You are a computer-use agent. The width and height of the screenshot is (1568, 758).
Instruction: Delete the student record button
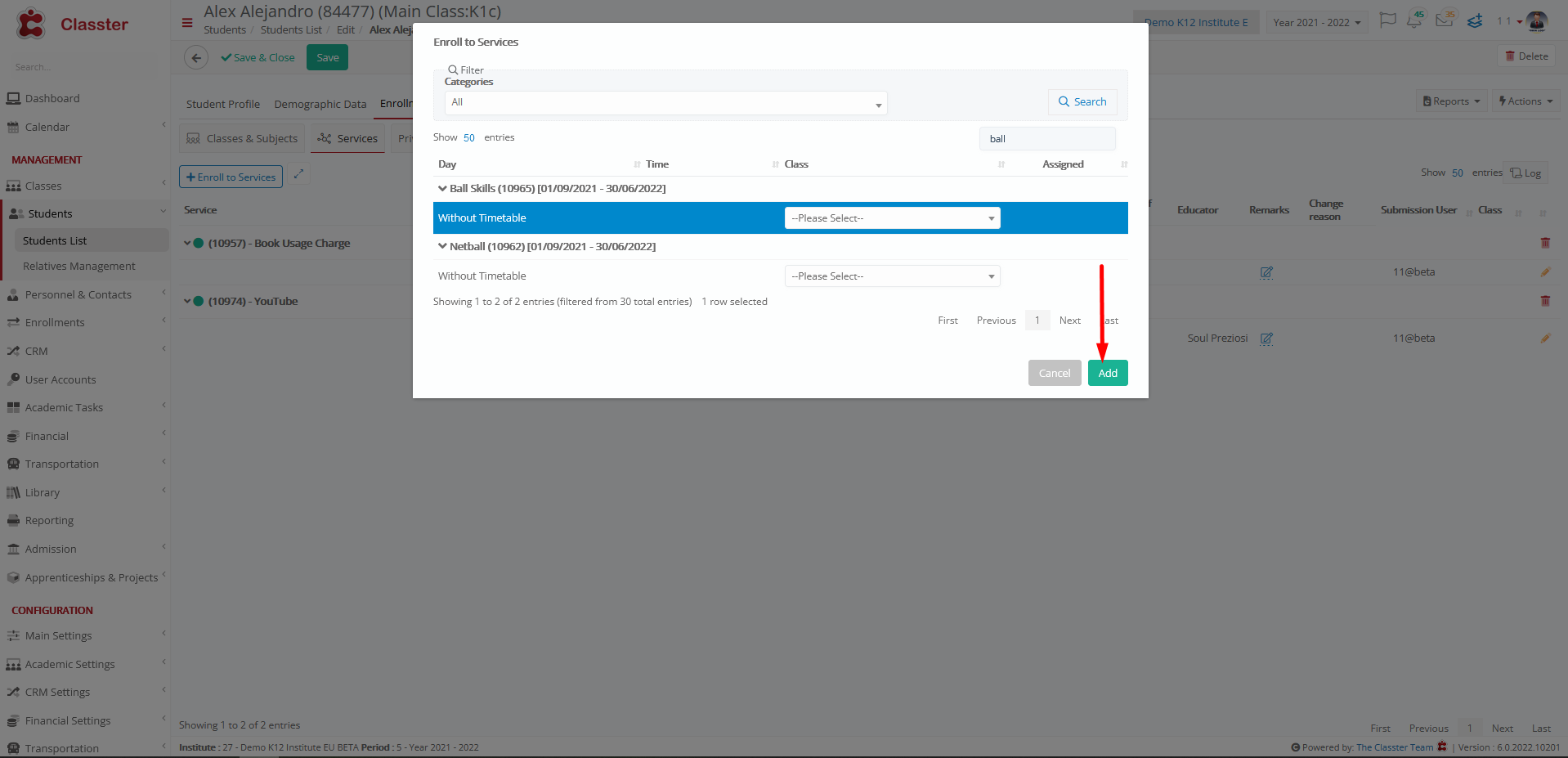click(1526, 56)
